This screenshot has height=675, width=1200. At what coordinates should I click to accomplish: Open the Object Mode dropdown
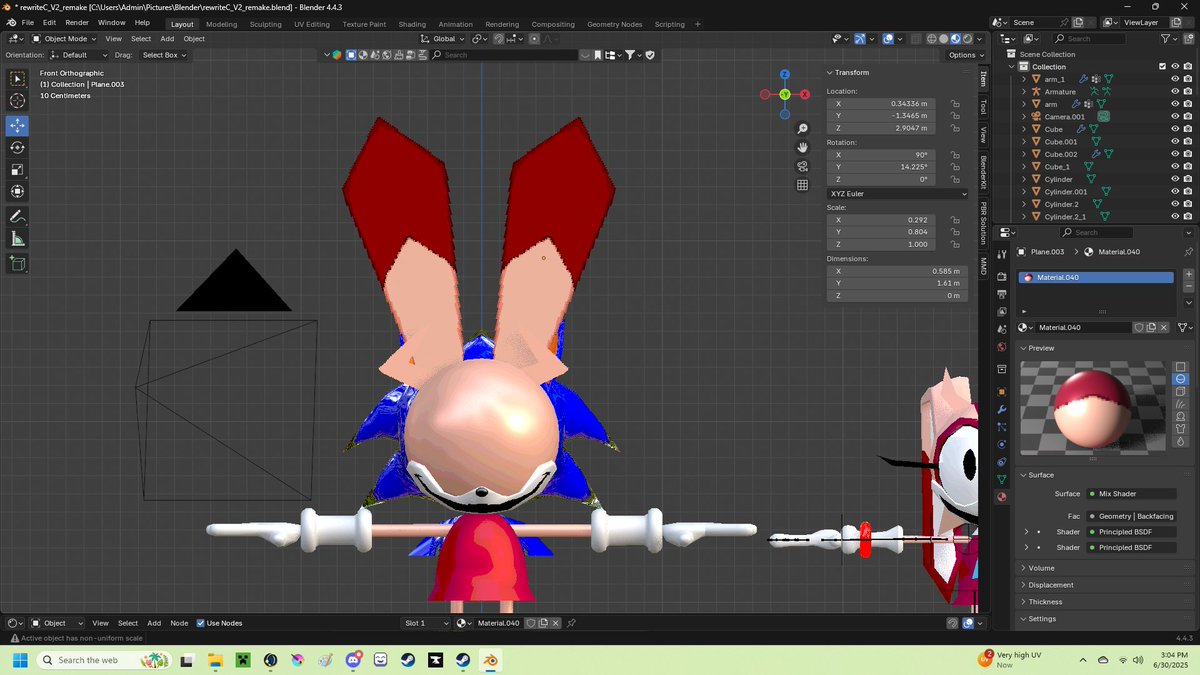click(x=62, y=39)
